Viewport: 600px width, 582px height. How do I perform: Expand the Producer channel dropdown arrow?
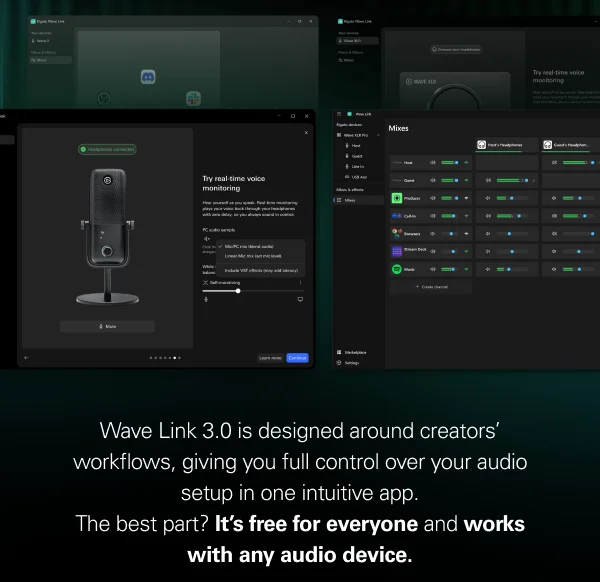[x=466, y=198]
